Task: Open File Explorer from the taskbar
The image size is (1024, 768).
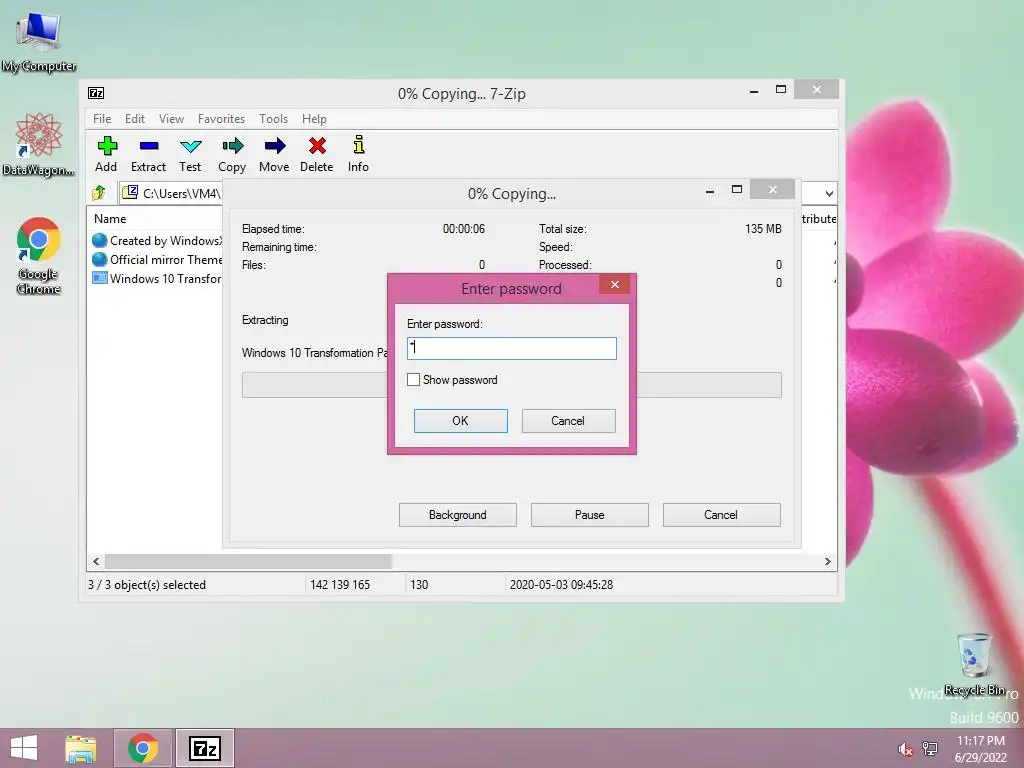Action: click(x=81, y=748)
